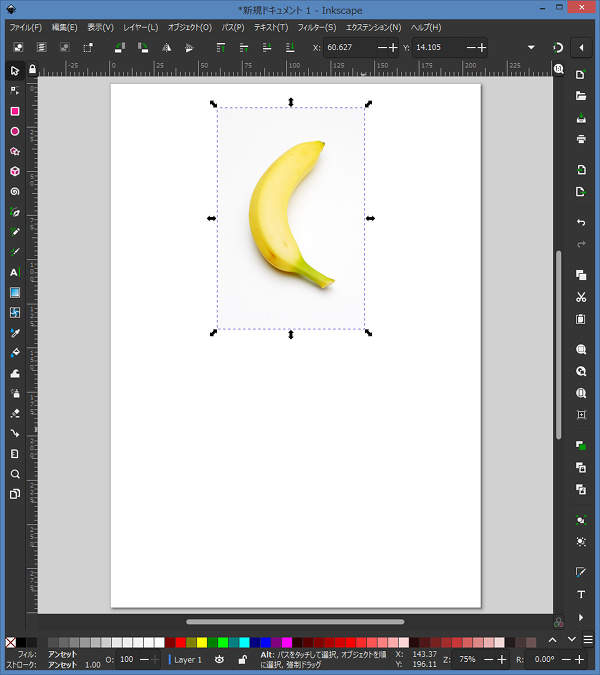Decrease the Y position with minus button
600x675 pixels.
[471, 47]
